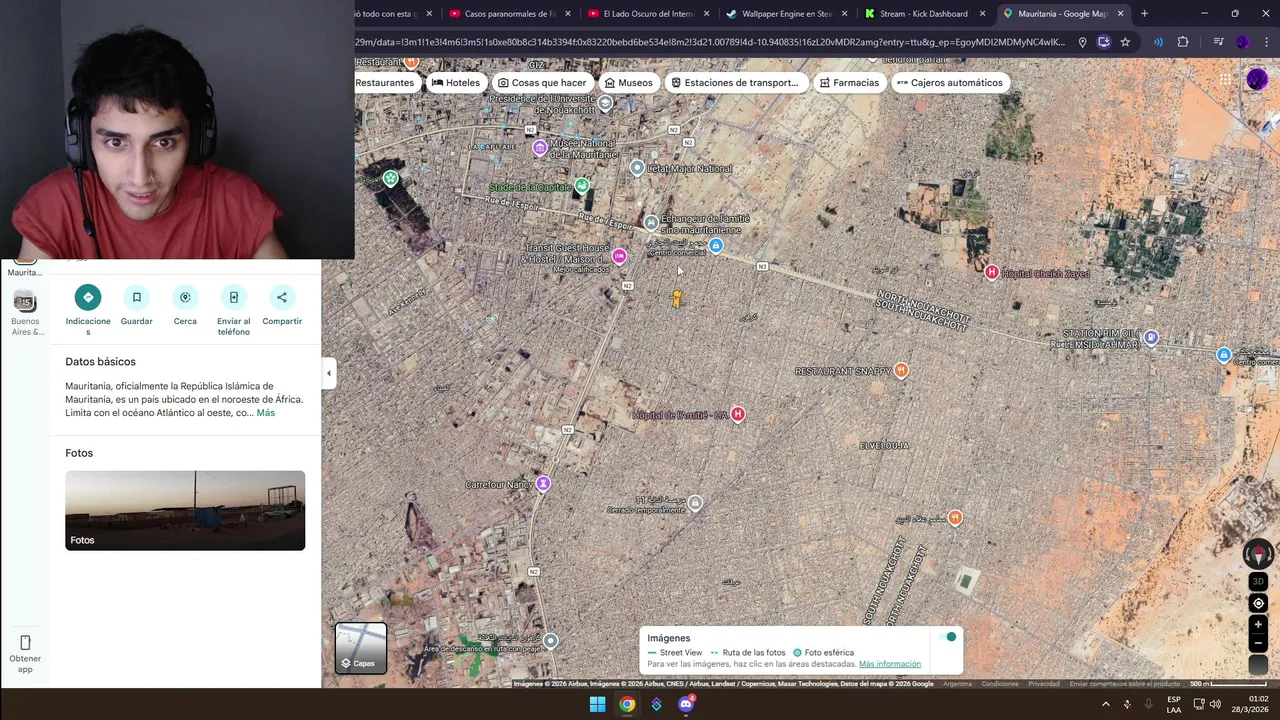Viewport: 1280px width, 720px height.
Task: Bookmark this page with star icon
Action: point(1125,42)
